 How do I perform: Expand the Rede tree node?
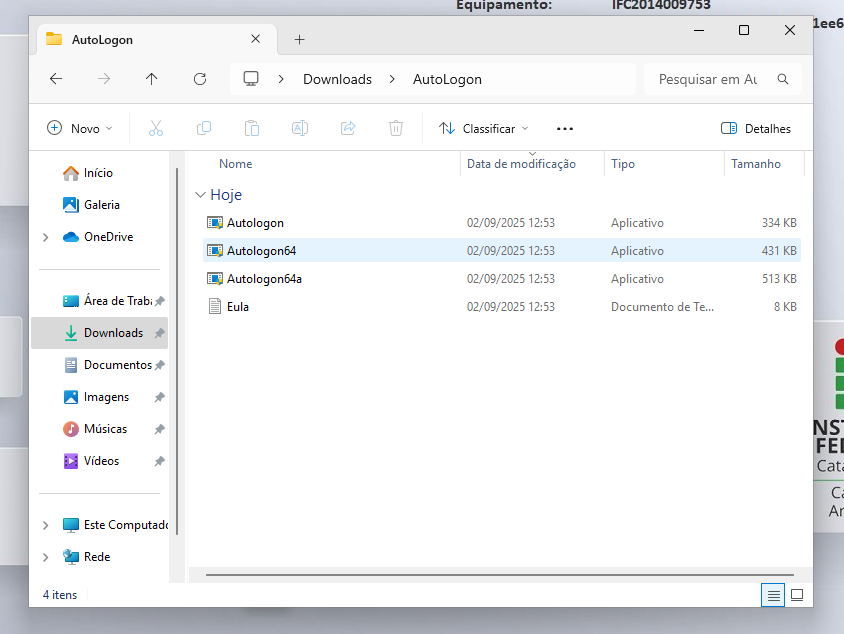[x=46, y=557]
